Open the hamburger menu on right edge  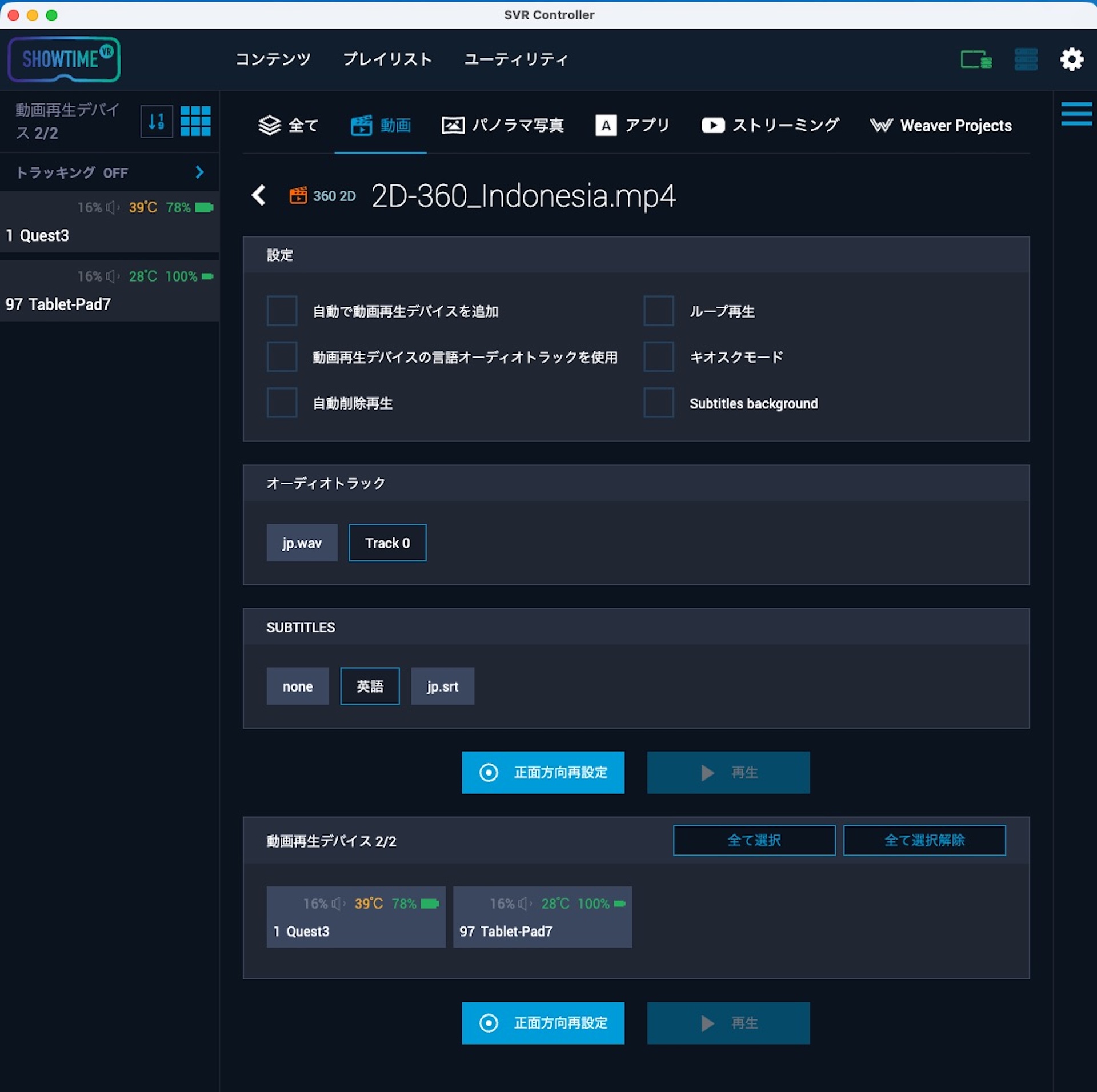point(1076,113)
